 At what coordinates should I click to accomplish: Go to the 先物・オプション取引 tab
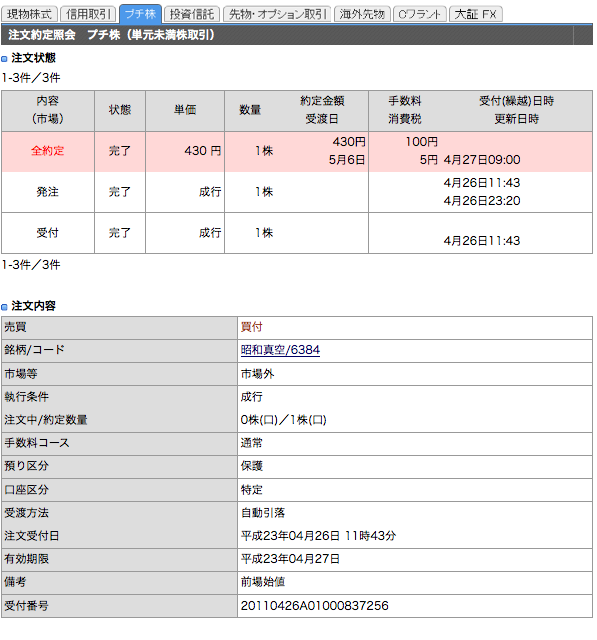point(277,14)
